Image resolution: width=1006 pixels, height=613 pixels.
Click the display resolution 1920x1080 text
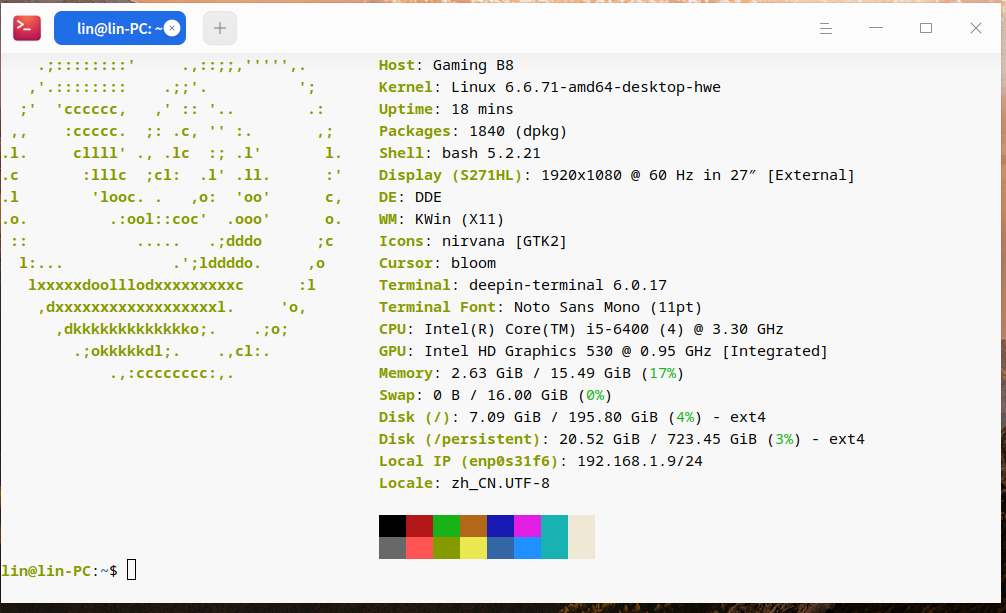pyautogui.click(x=581, y=175)
